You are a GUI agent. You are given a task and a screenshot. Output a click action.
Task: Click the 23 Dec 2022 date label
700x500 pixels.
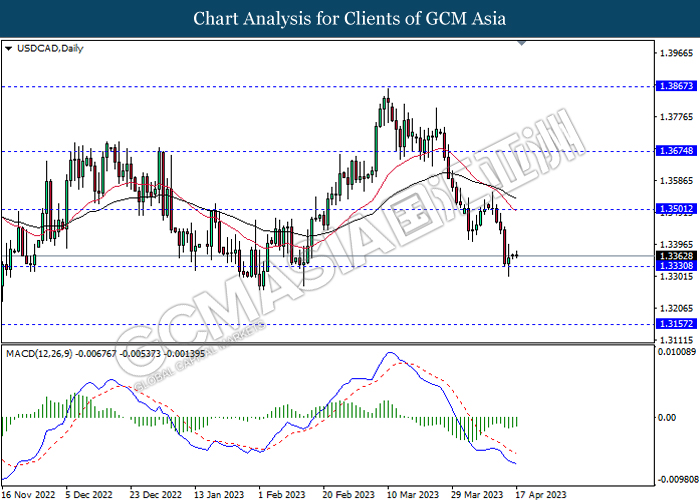(156, 494)
